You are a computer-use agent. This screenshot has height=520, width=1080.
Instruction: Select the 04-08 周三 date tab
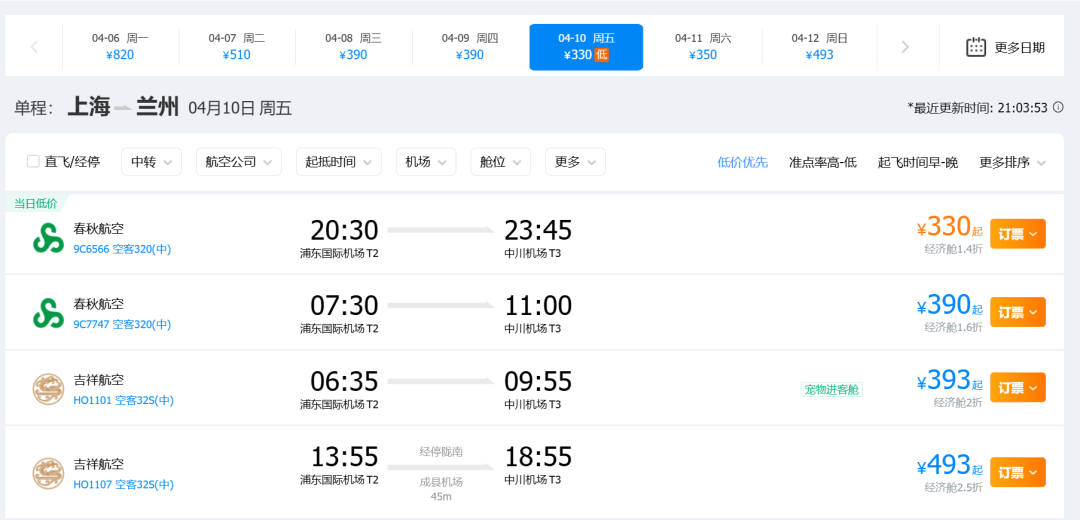353,47
